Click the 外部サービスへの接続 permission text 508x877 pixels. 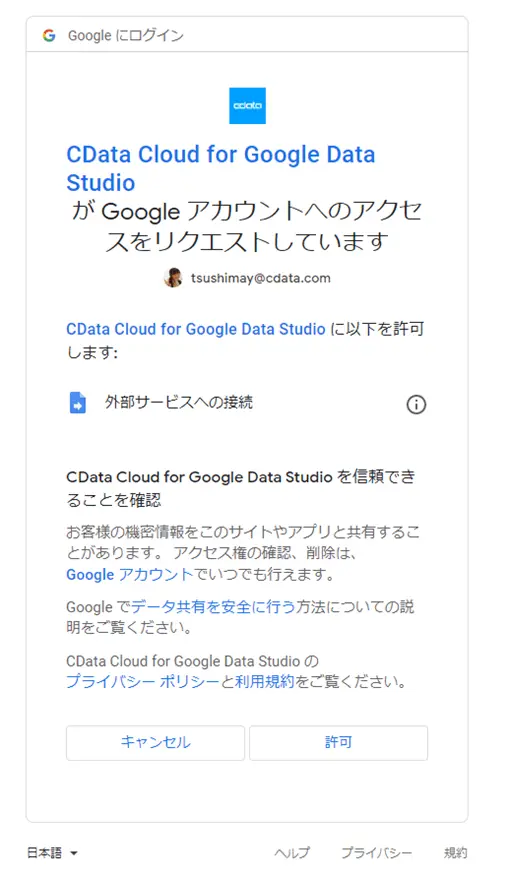(x=179, y=402)
